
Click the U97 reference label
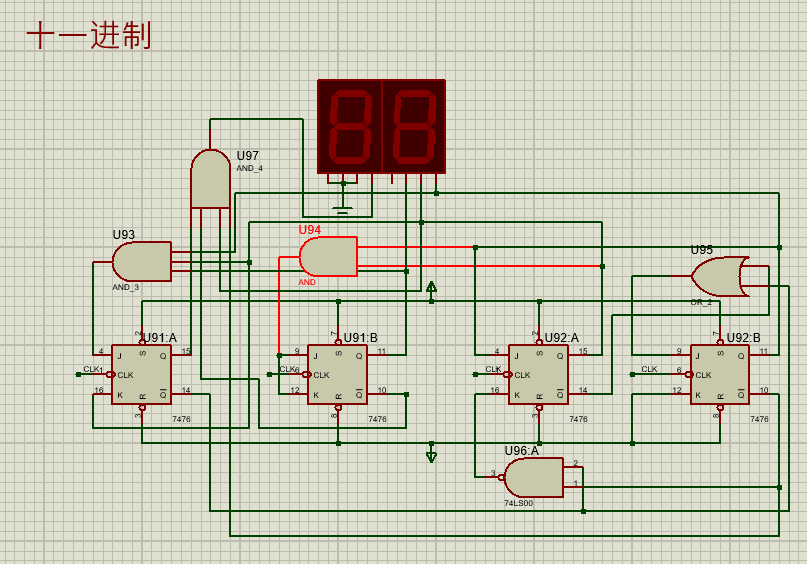(x=248, y=155)
